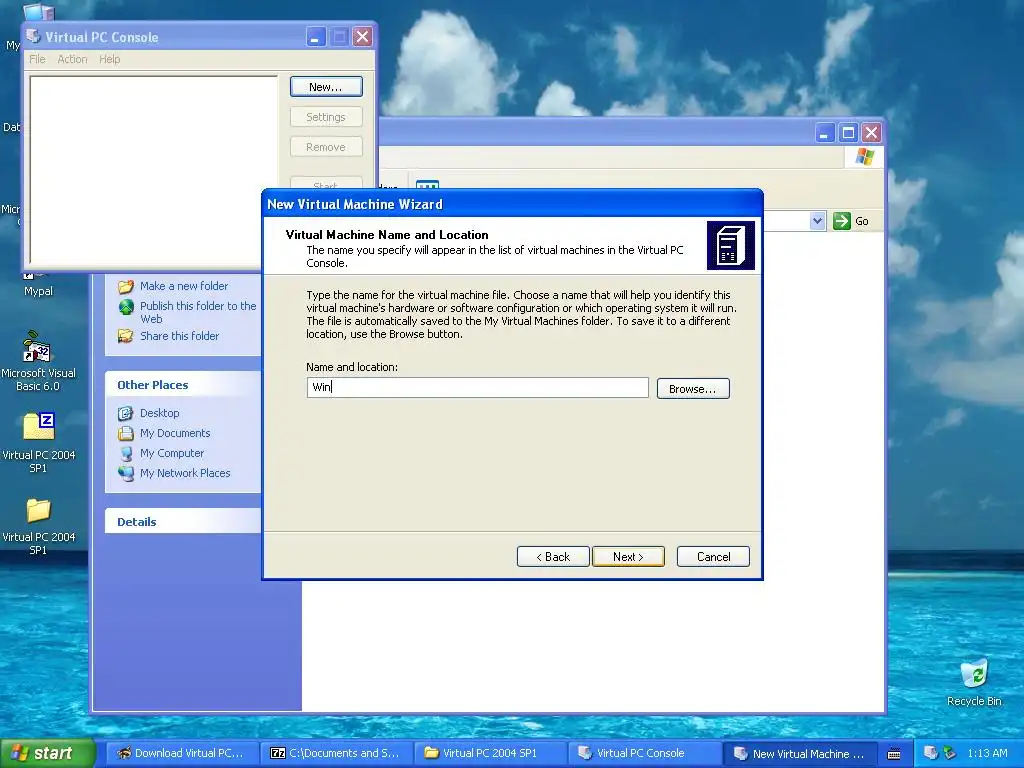The width and height of the screenshot is (1024, 768).
Task: Click New... in the Virtual PC Console
Action: (326, 87)
